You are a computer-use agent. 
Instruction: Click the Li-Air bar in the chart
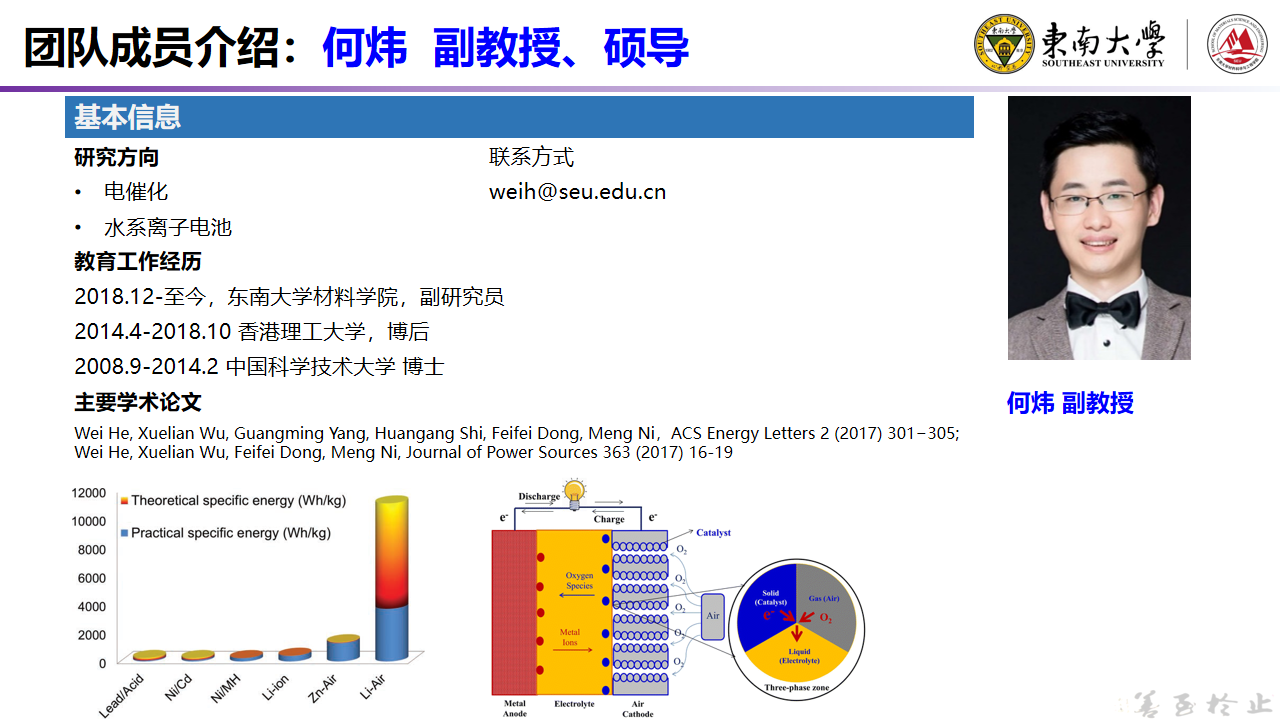click(x=392, y=578)
